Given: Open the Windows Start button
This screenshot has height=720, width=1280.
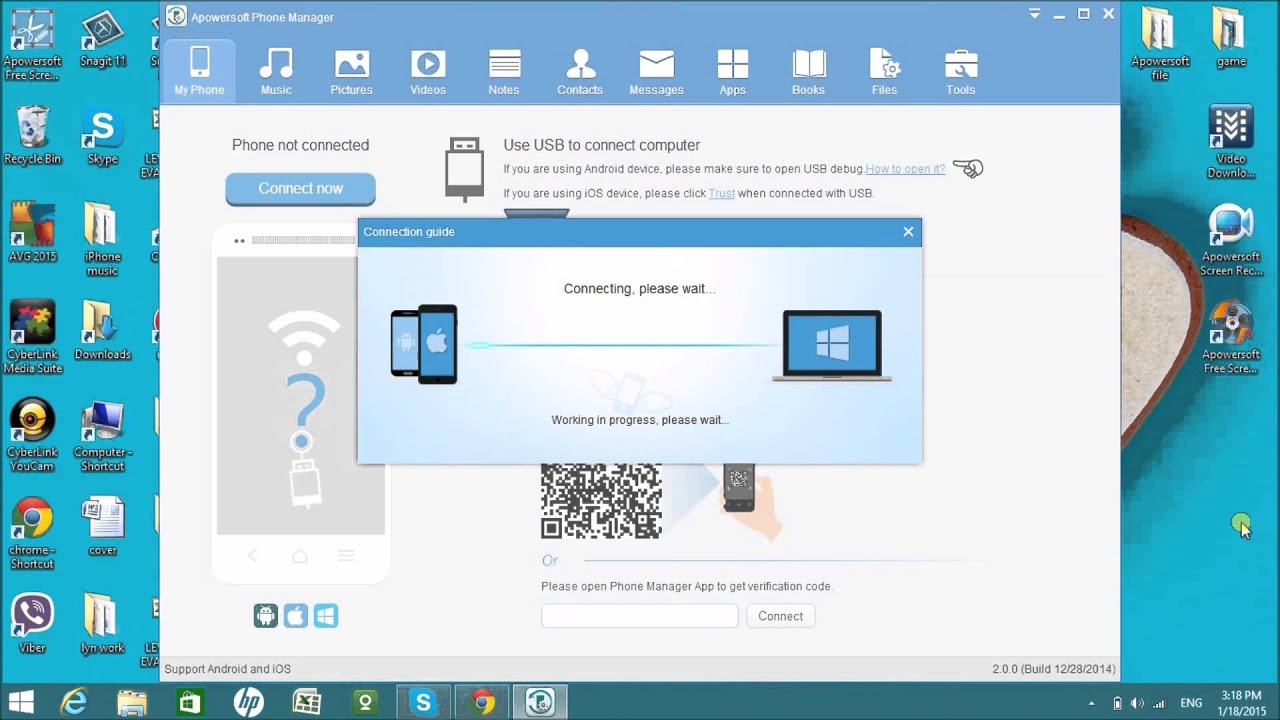Looking at the screenshot, I should click(x=21, y=703).
